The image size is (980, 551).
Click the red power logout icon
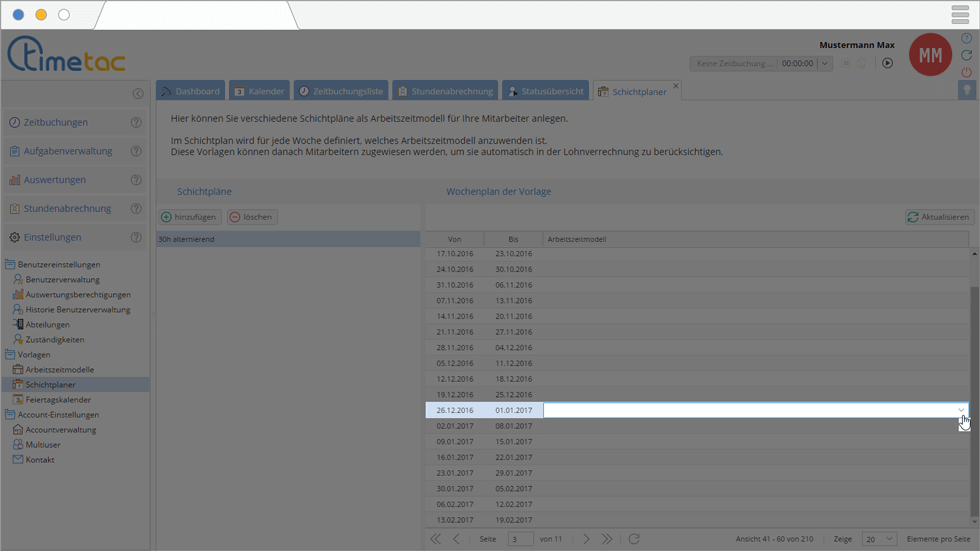tap(966, 72)
